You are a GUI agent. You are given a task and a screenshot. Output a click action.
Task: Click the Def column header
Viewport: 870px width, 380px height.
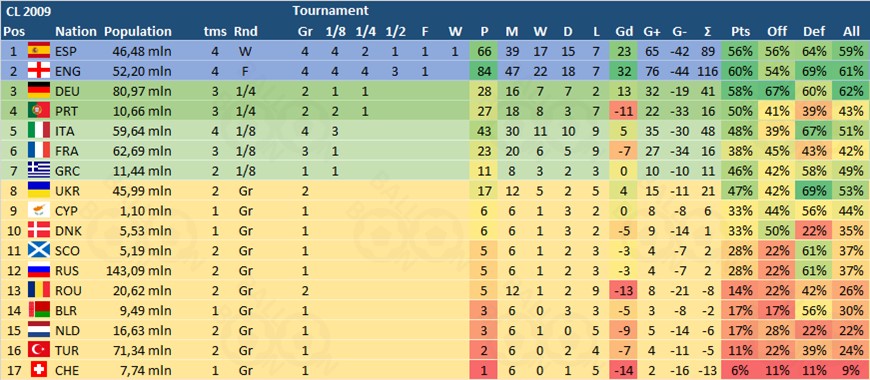813,32
